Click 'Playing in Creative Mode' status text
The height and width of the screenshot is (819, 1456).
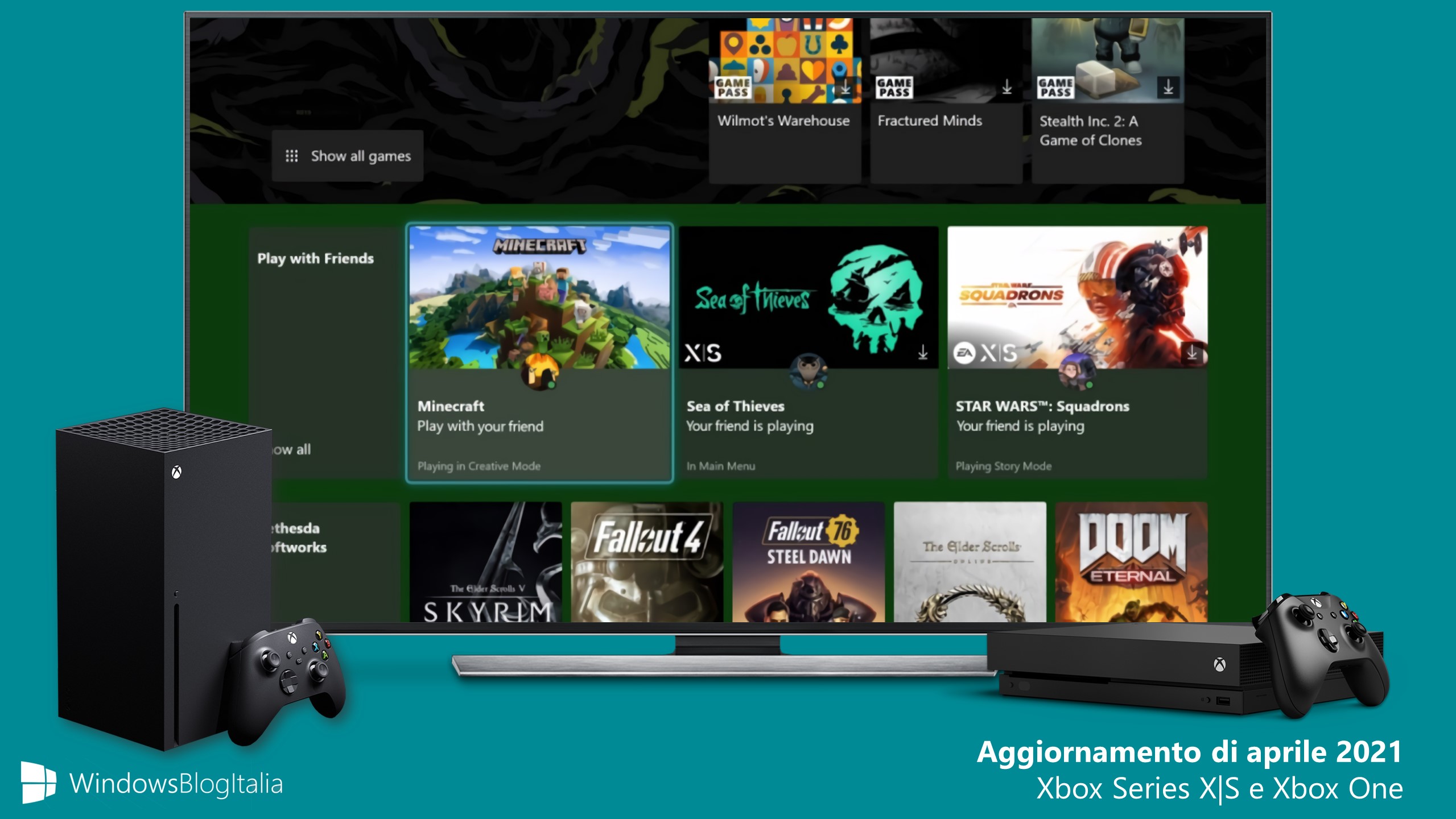pyautogui.click(x=479, y=466)
